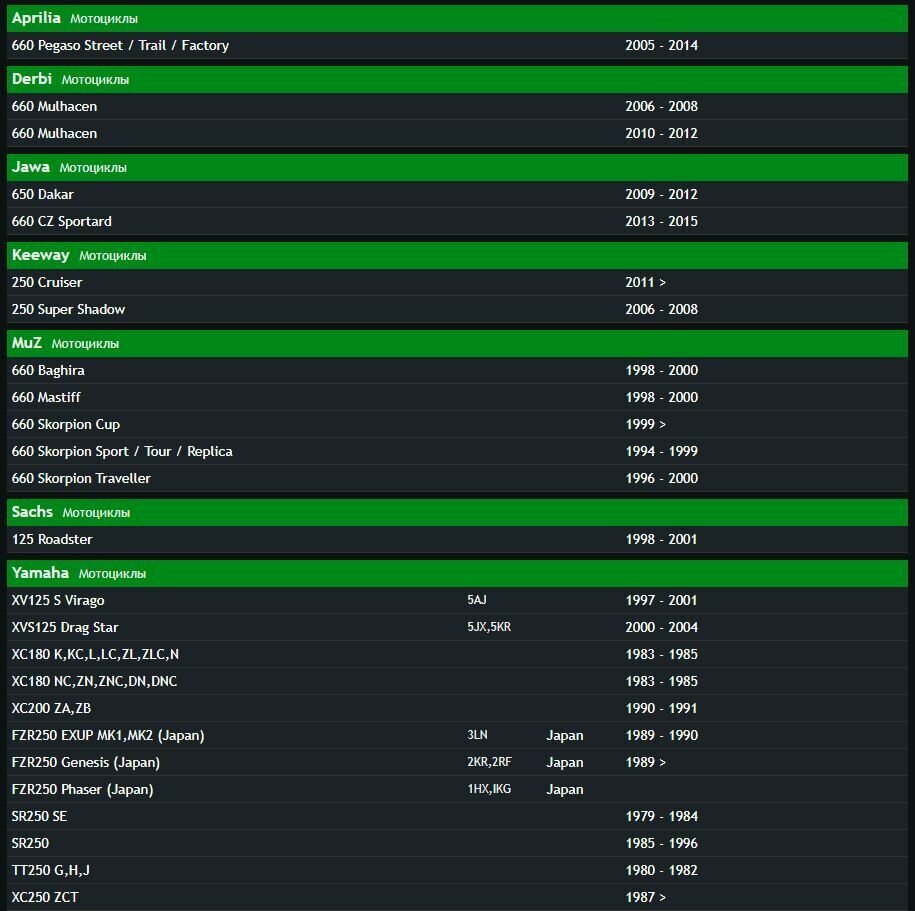Select the XC200 ZA,ZB model
This screenshot has width=915, height=911.
pos(51,708)
